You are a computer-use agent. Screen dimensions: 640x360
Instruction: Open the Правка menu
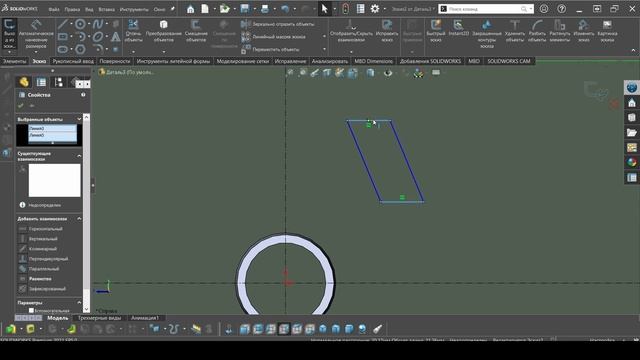coord(72,9)
